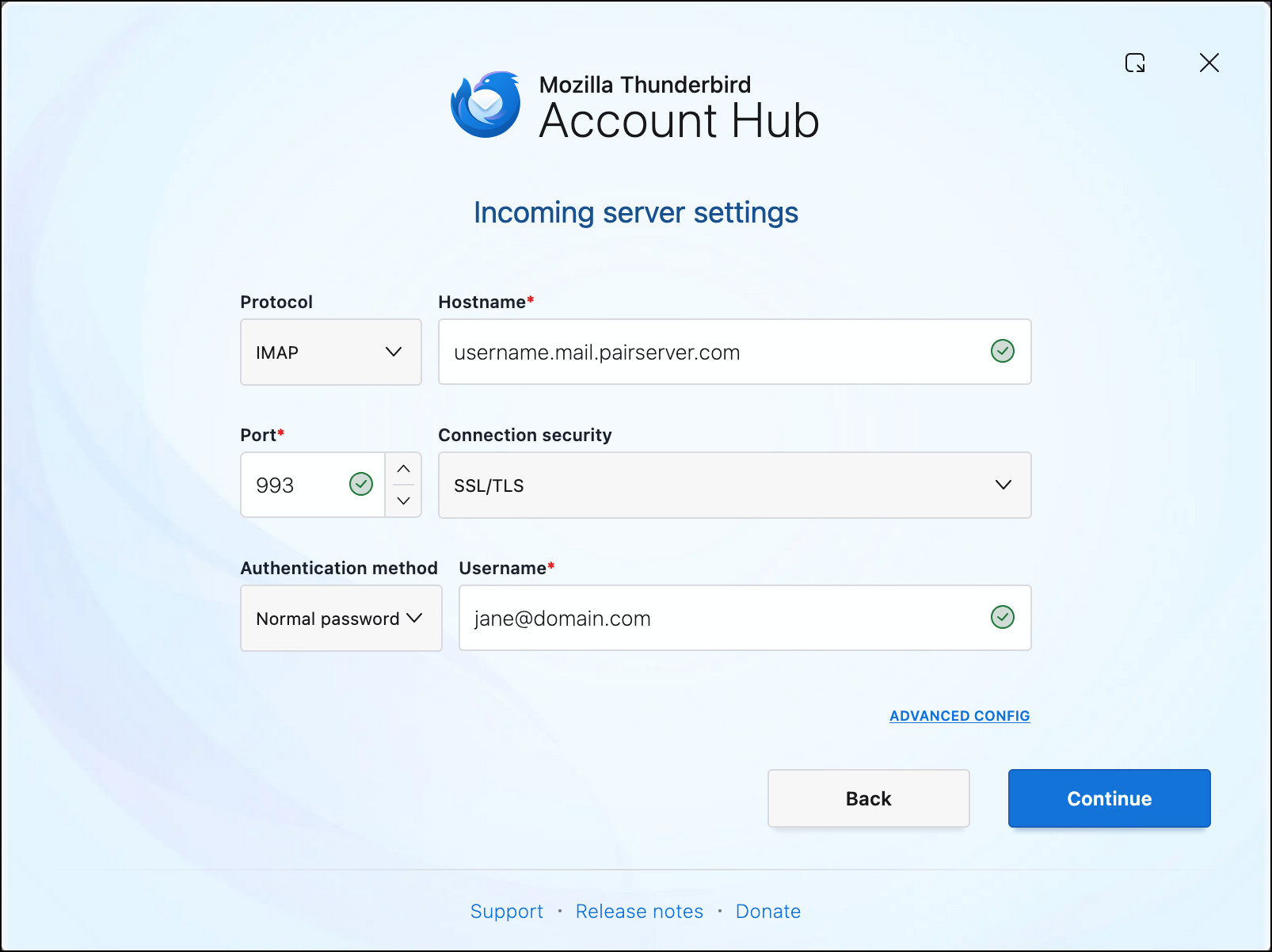Click the 'Connection security' label
The height and width of the screenshot is (952, 1272).
tap(525, 435)
